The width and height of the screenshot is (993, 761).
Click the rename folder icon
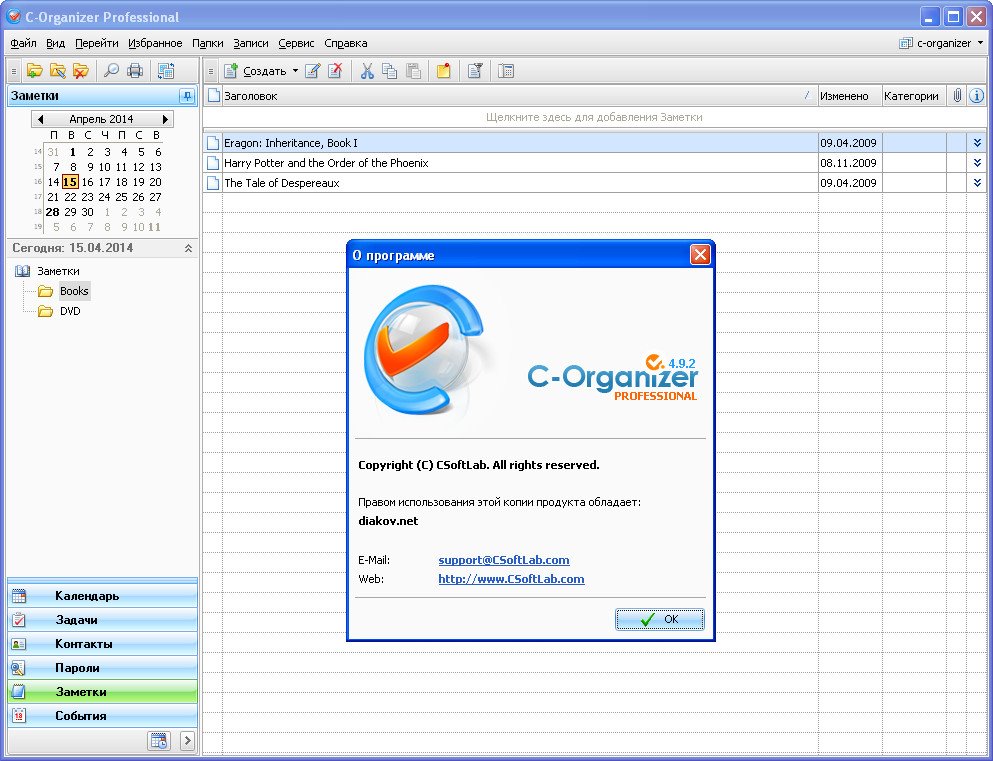tap(58, 71)
